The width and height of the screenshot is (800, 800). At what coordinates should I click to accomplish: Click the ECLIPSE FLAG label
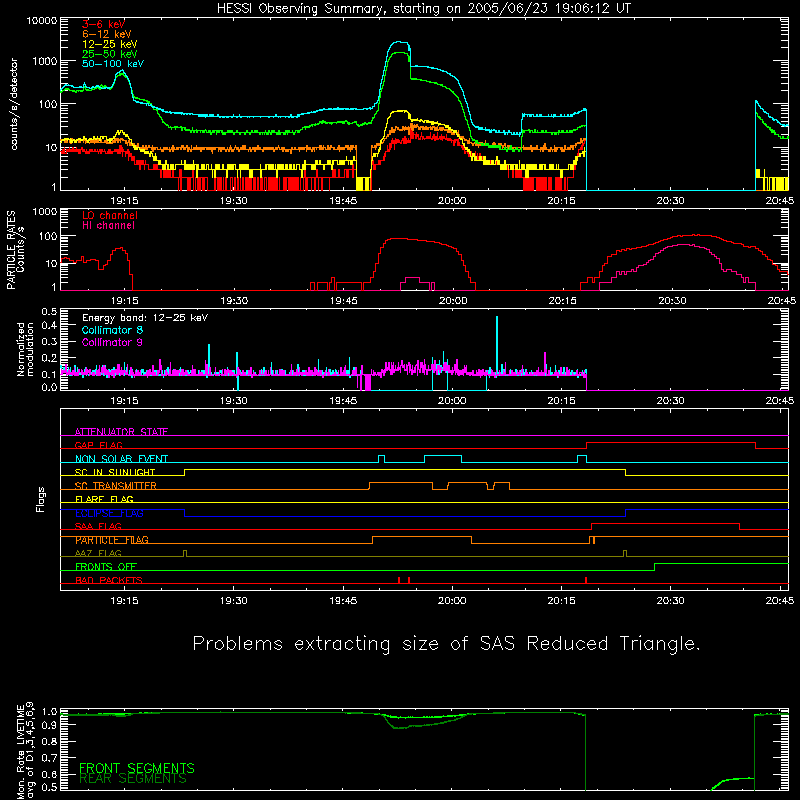click(109, 513)
